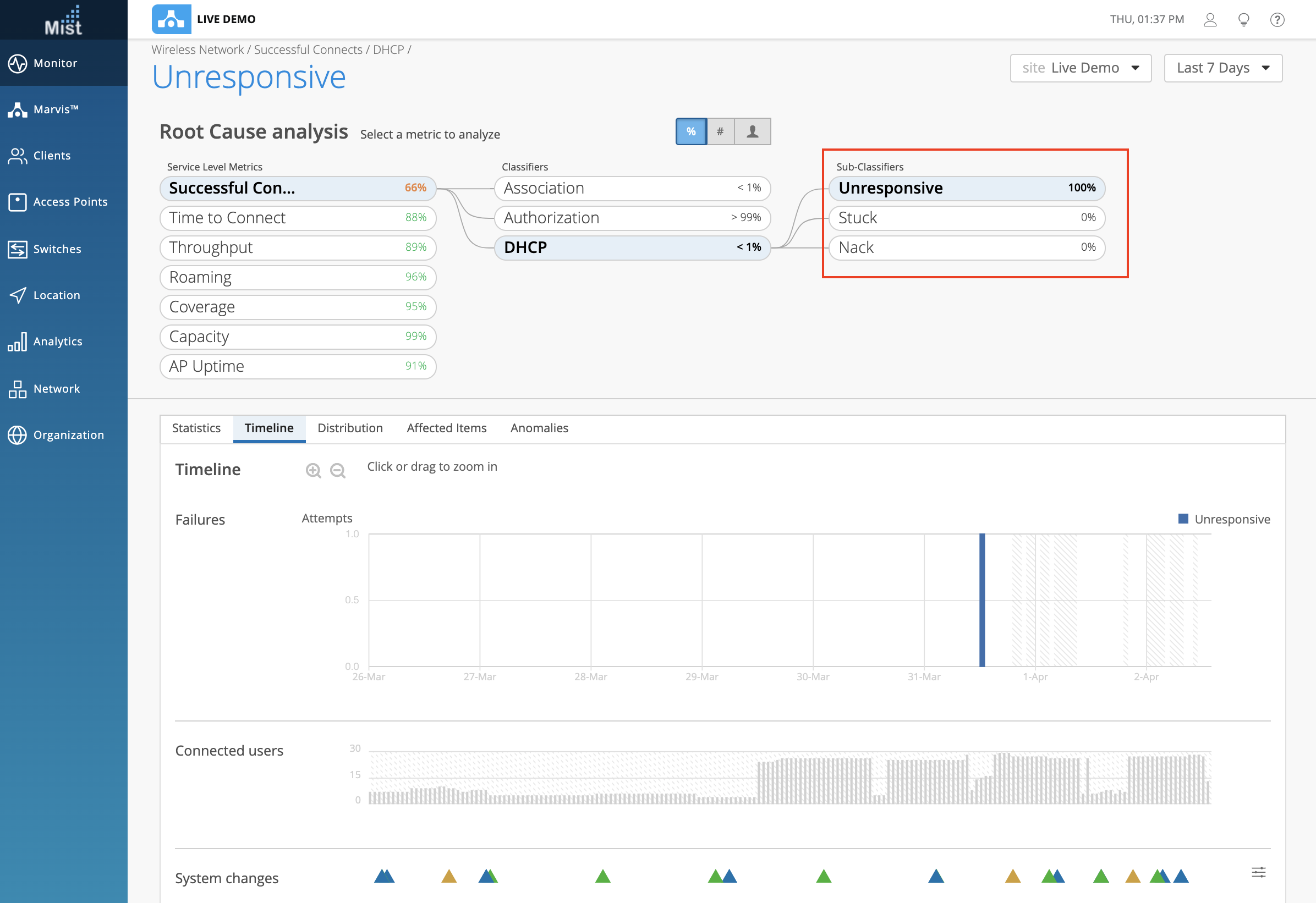Click the Marvis sidebar icon
The width and height of the screenshot is (1316, 903).
[17, 109]
